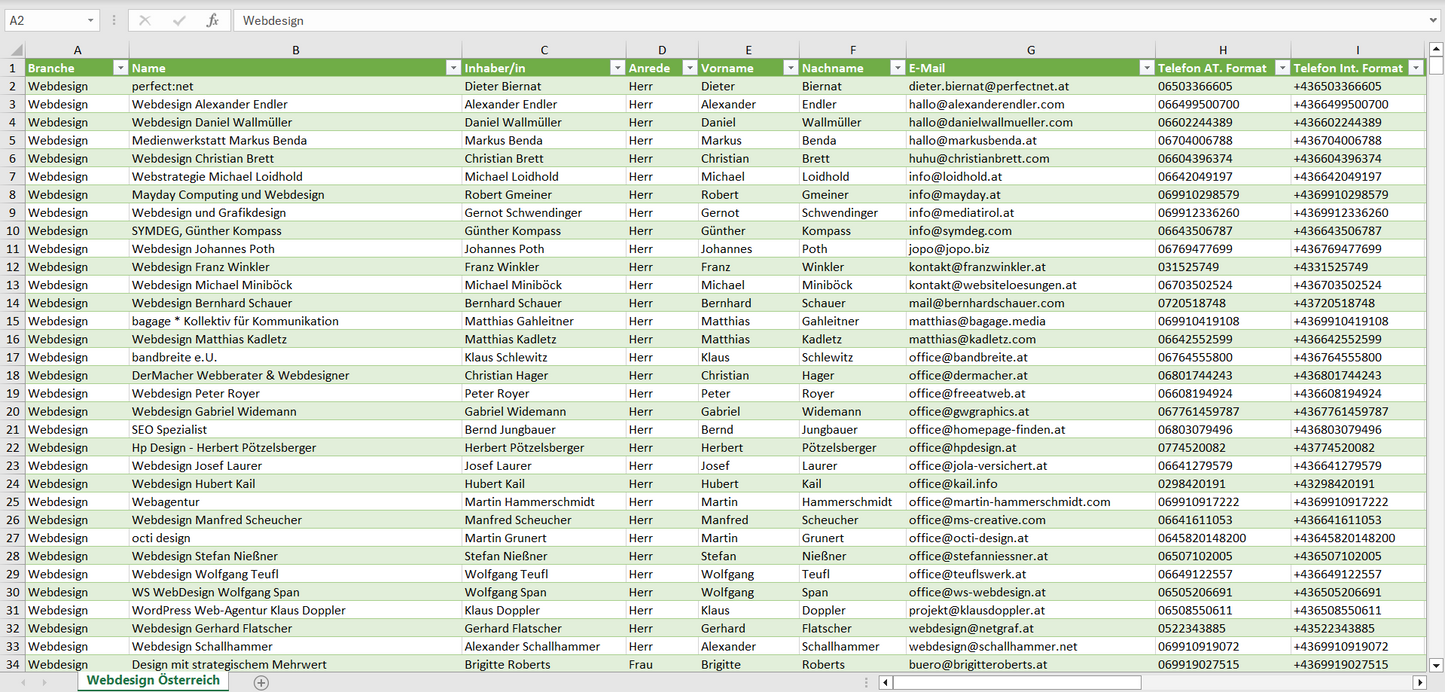Select column G header
The image size is (1445, 692).
click(1030, 50)
